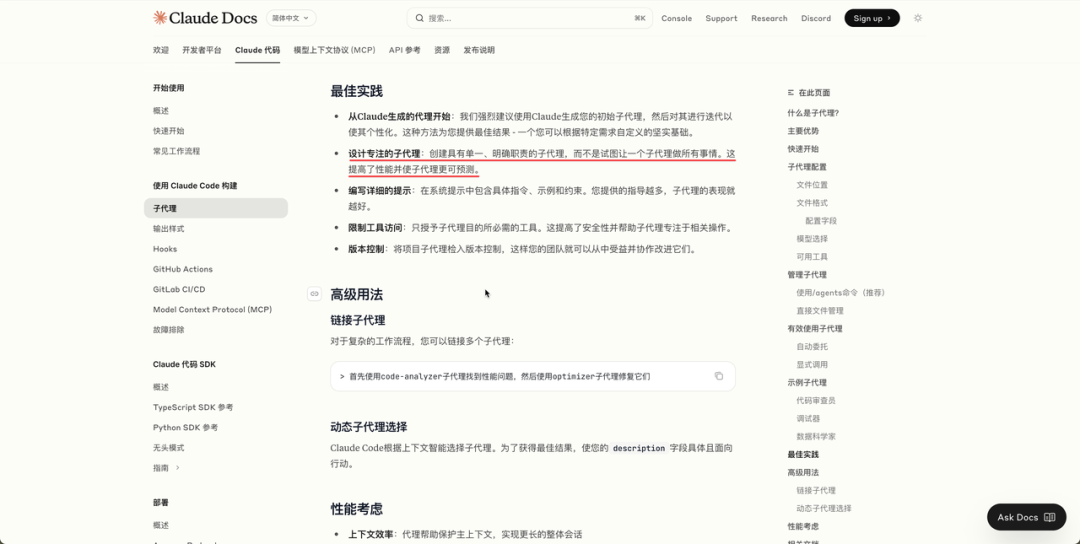This screenshot has width=1080, height=544.
Task: Click the Sign up button
Action: pyautogui.click(x=872, y=18)
